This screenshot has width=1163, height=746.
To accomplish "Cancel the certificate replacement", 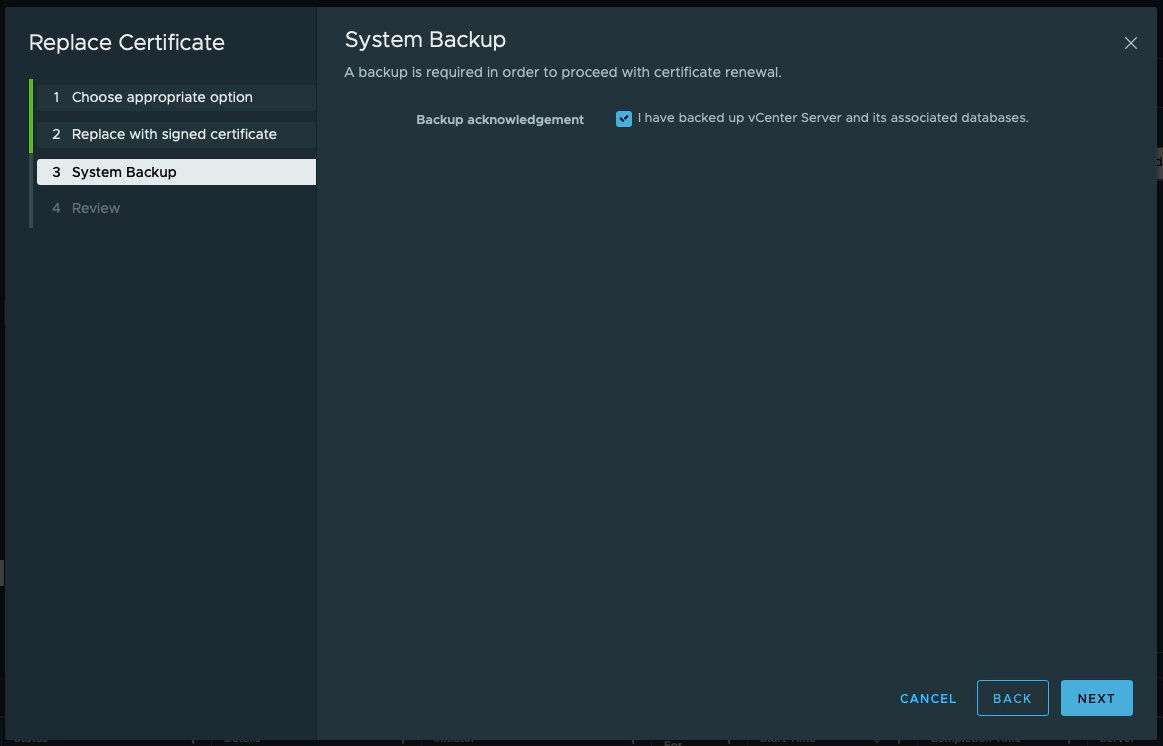I will tap(927, 698).
